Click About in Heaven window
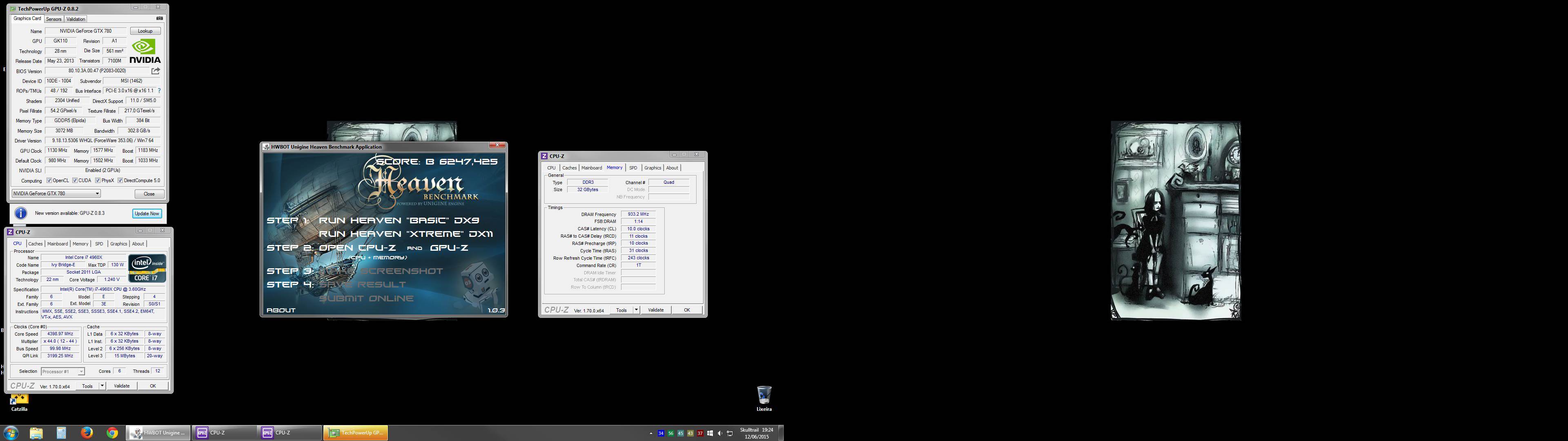This screenshot has height=441, width=1568. (x=281, y=310)
